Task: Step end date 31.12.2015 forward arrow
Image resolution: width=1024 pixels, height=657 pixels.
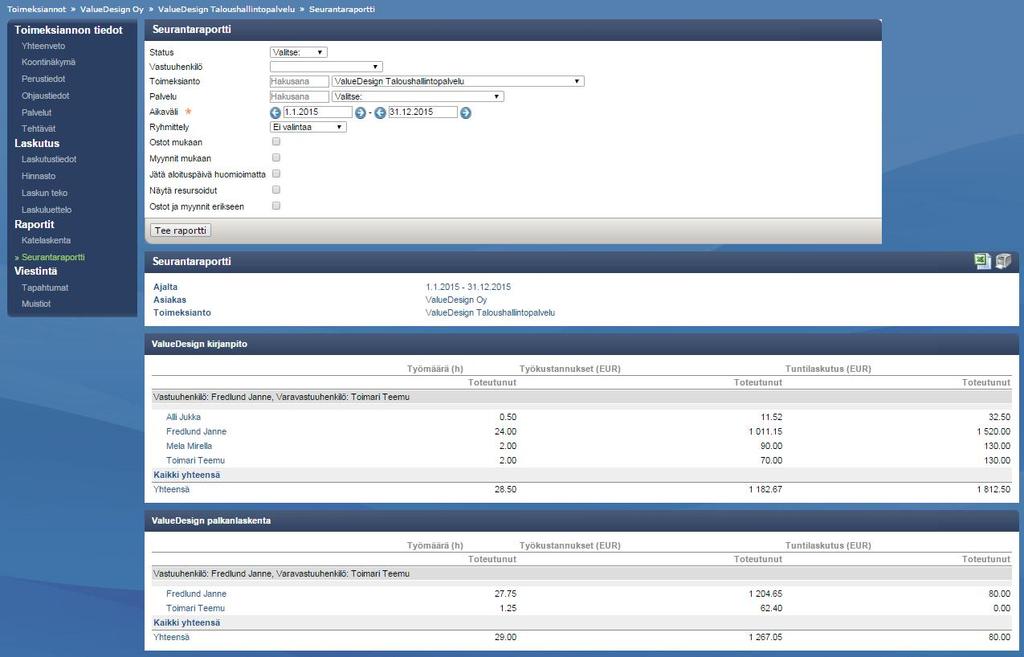Action: (x=465, y=113)
